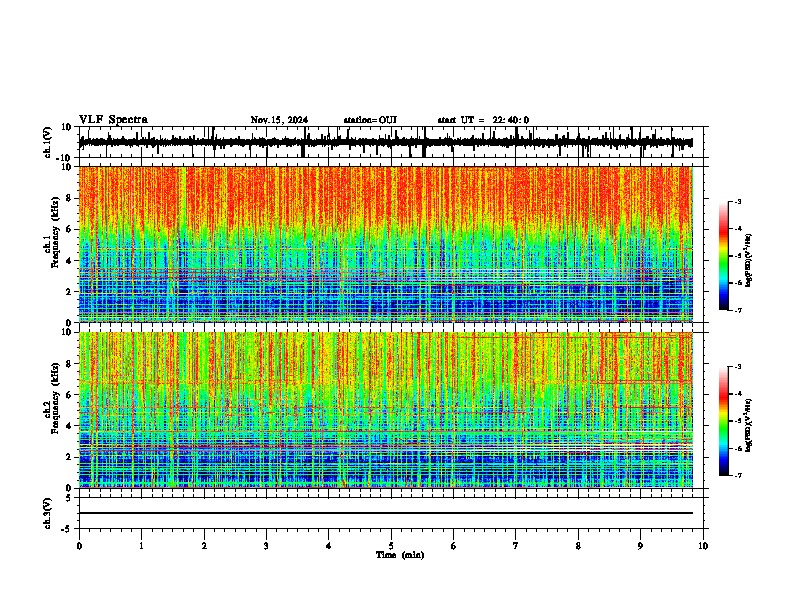Click the "6" tick on the time axis
The height and width of the screenshot is (612, 792).
point(454,546)
